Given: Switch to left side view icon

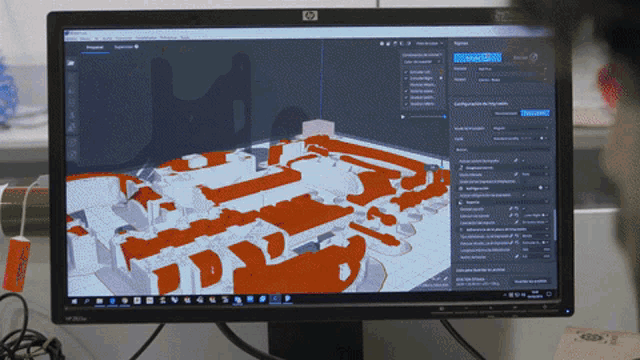Looking at the screenshot, I should (x=402, y=43).
